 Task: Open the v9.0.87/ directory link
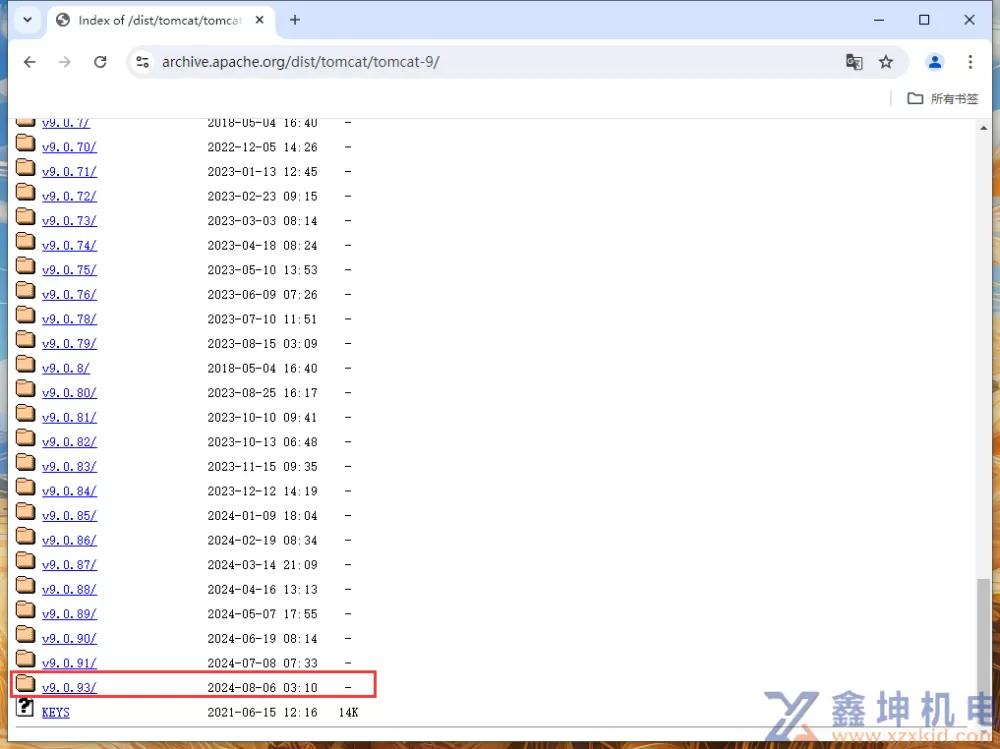click(x=69, y=565)
